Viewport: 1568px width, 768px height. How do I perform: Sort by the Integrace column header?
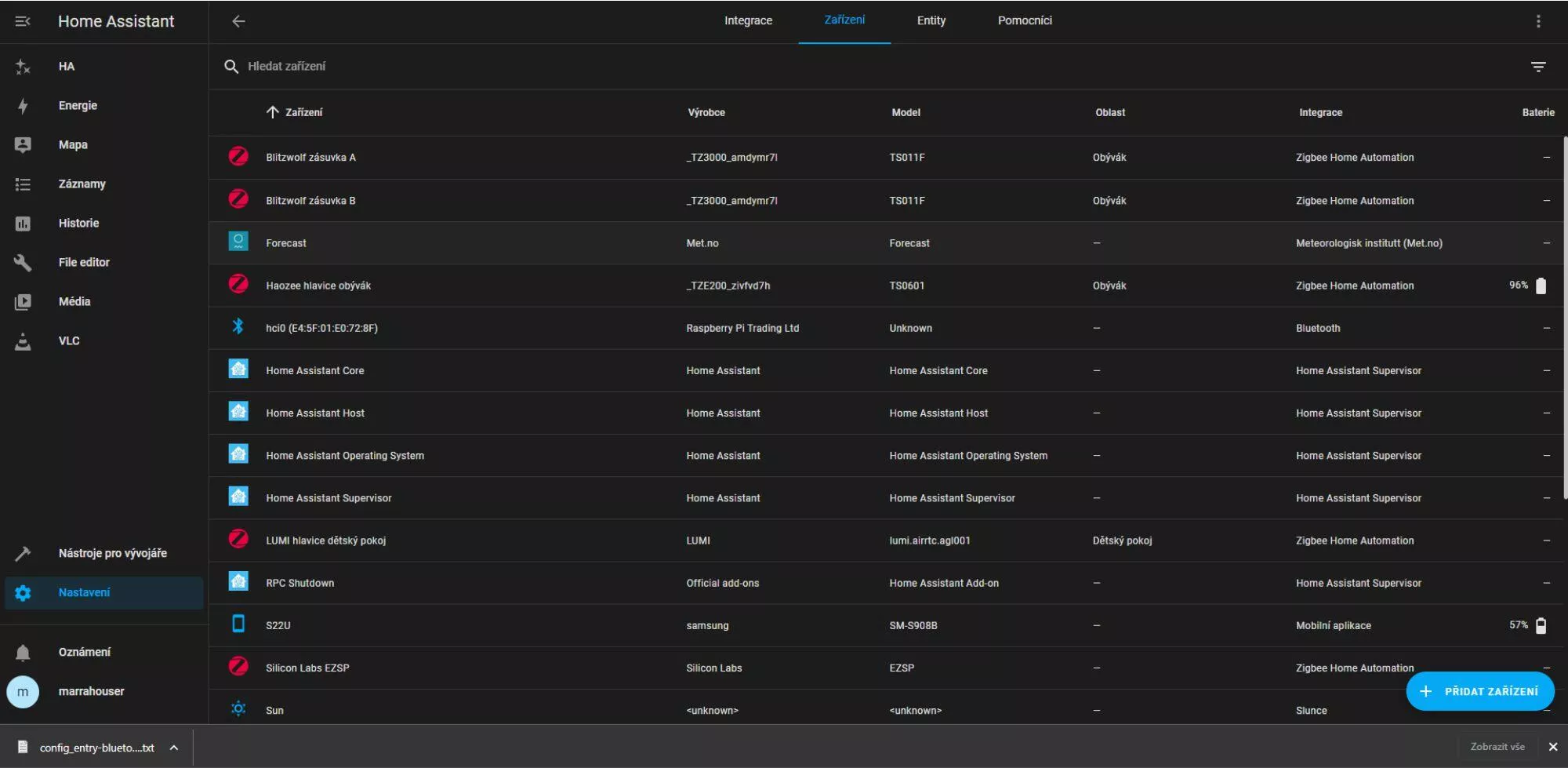click(1320, 112)
